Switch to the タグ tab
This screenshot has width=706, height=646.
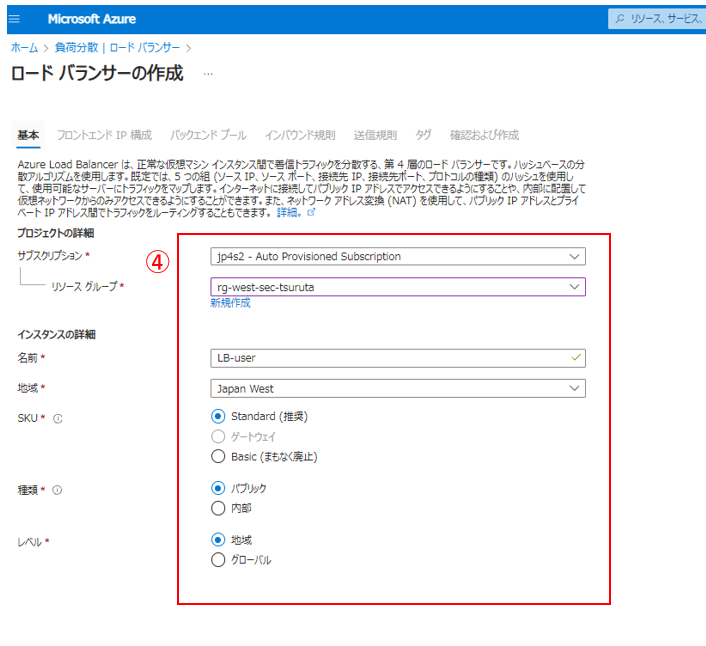coord(423,135)
